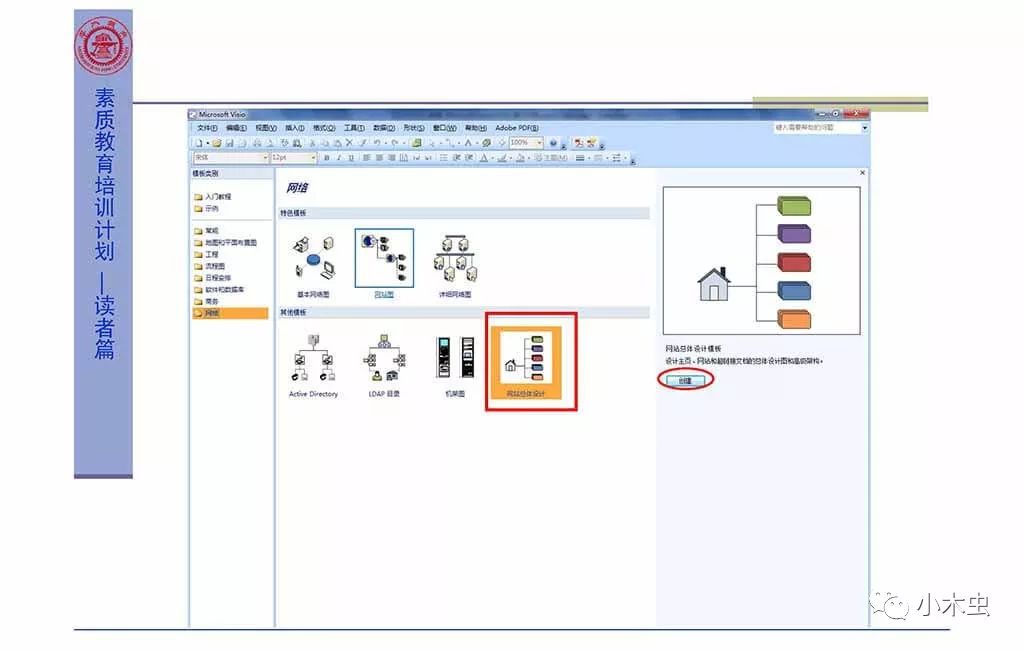Open the help search box dropdown arrow
The height and width of the screenshot is (650, 1024).
click(x=865, y=128)
